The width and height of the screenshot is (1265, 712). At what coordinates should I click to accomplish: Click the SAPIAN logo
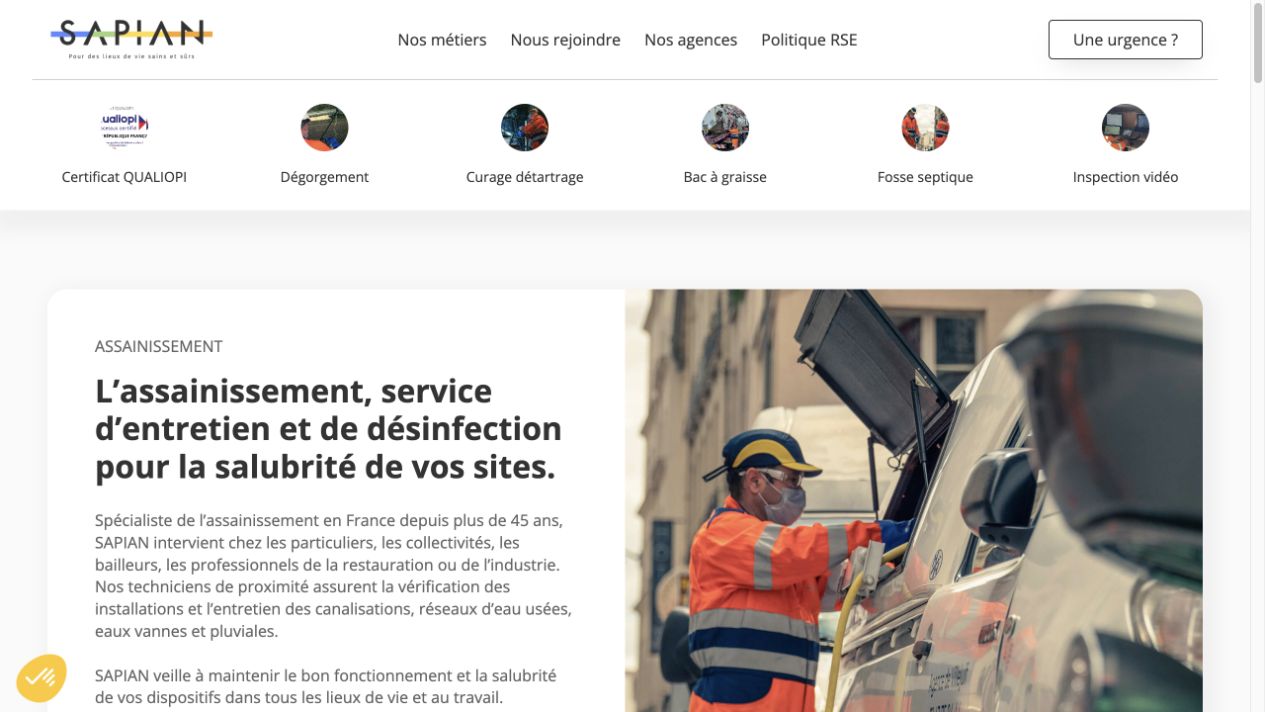[x=131, y=39]
